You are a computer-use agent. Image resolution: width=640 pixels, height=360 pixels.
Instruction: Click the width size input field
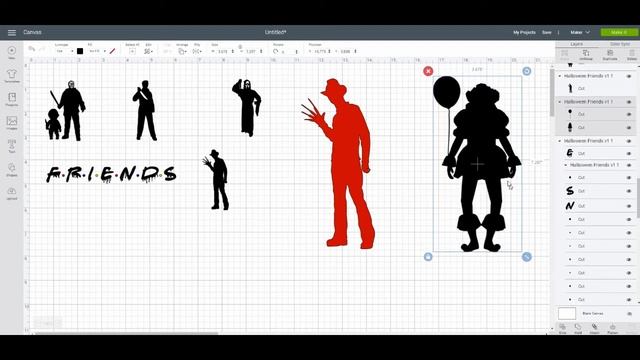click(223, 51)
